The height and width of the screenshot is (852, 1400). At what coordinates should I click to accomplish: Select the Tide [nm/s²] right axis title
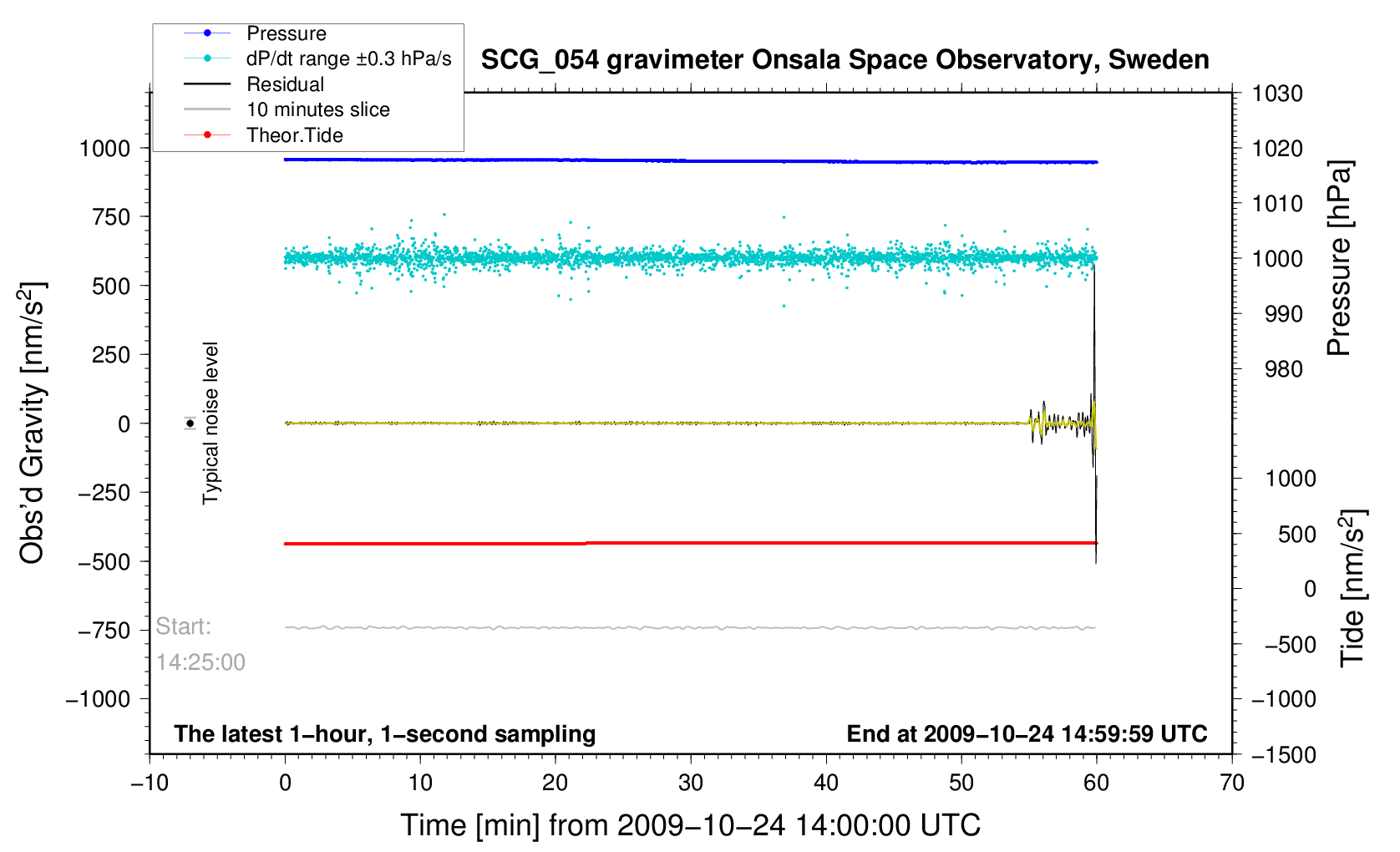coord(1352,588)
